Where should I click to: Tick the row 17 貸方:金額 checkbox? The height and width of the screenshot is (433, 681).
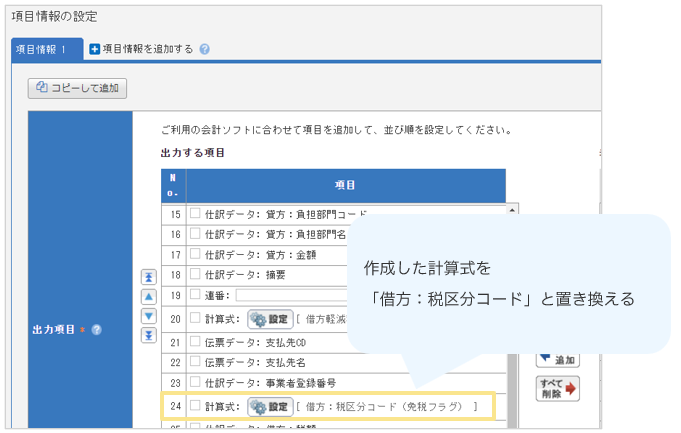pos(196,253)
